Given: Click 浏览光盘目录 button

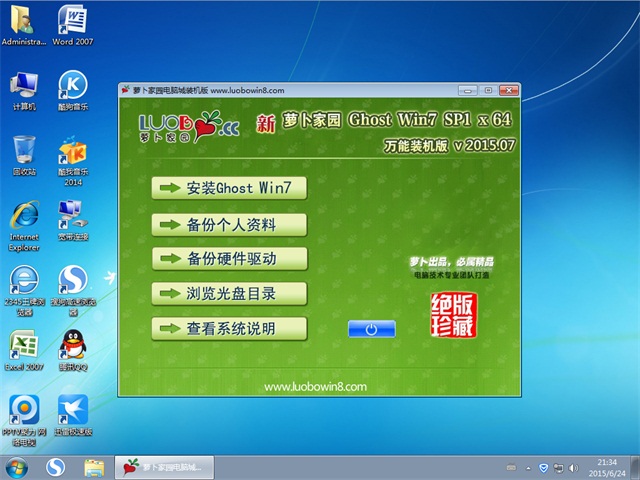Looking at the screenshot, I should pos(229,293).
